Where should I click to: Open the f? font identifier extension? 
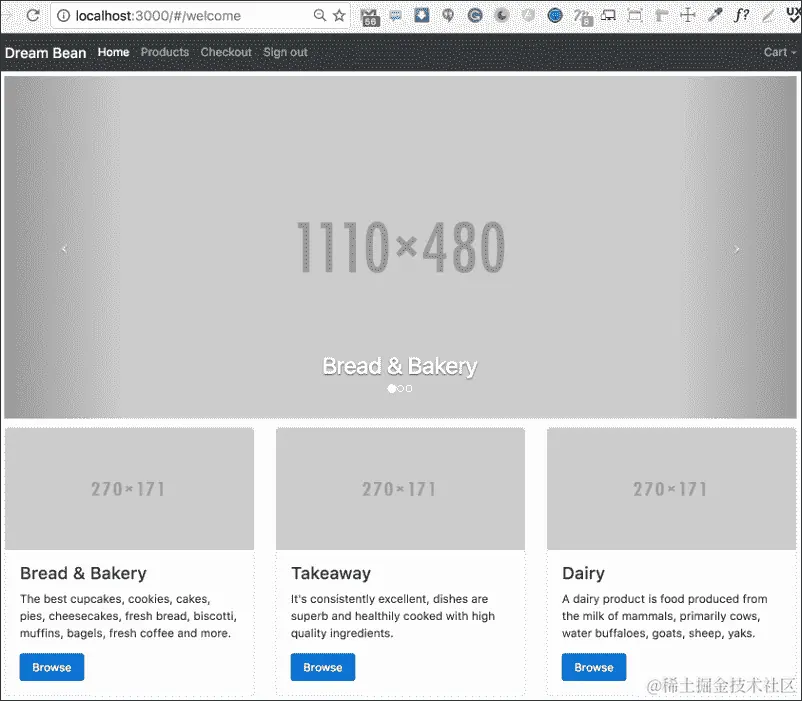click(x=741, y=15)
